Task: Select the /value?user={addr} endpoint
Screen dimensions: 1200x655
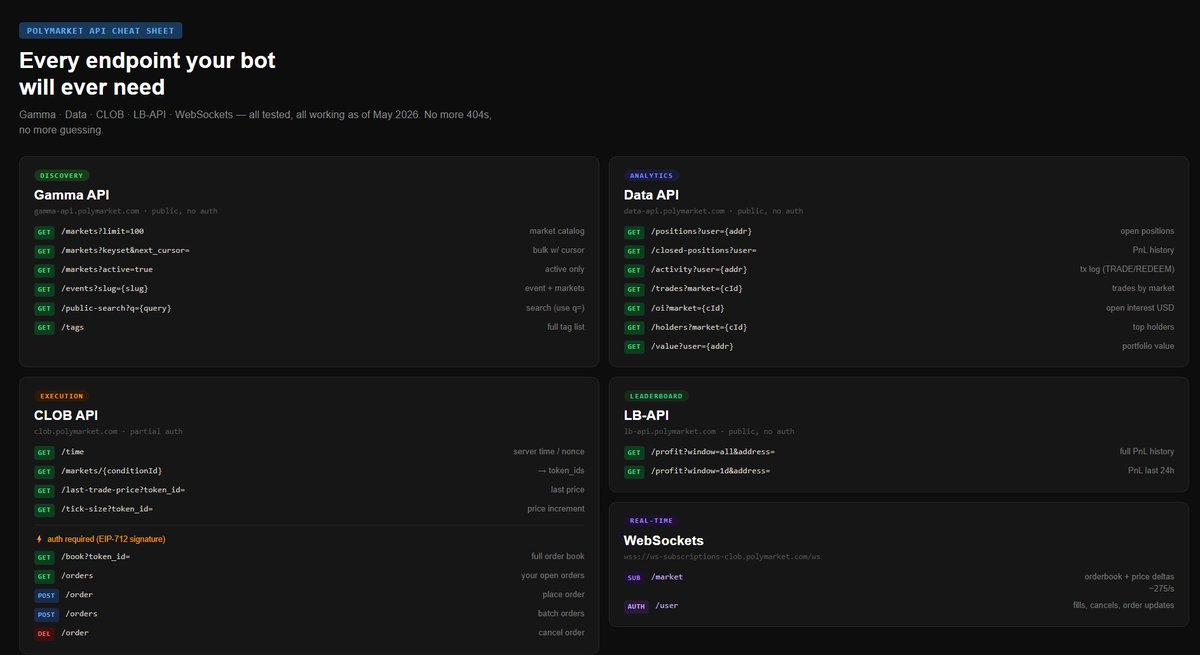Action: pos(692,346)
